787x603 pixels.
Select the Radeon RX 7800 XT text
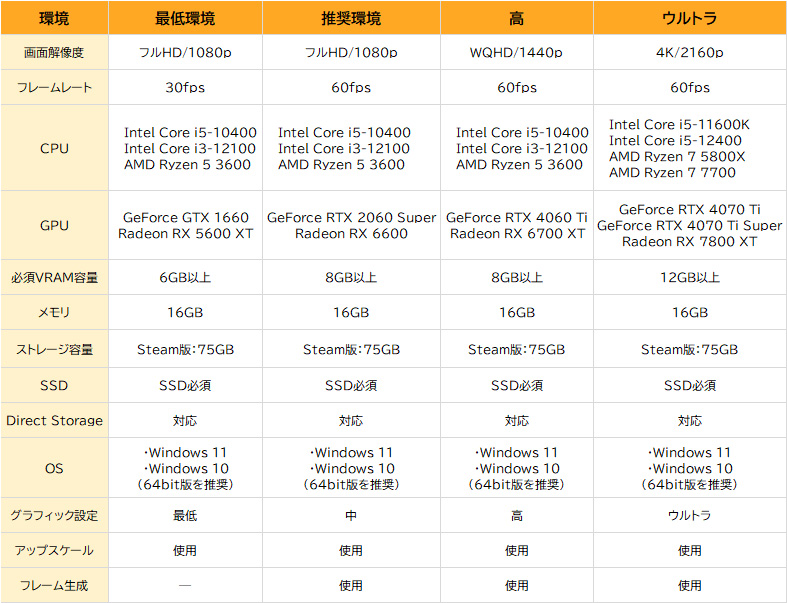689,241
